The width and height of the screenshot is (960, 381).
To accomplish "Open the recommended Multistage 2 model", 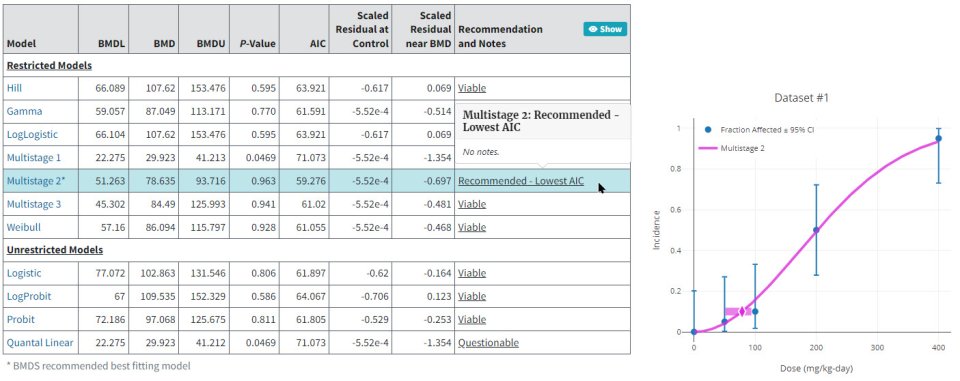I will (x=36, y=181).
